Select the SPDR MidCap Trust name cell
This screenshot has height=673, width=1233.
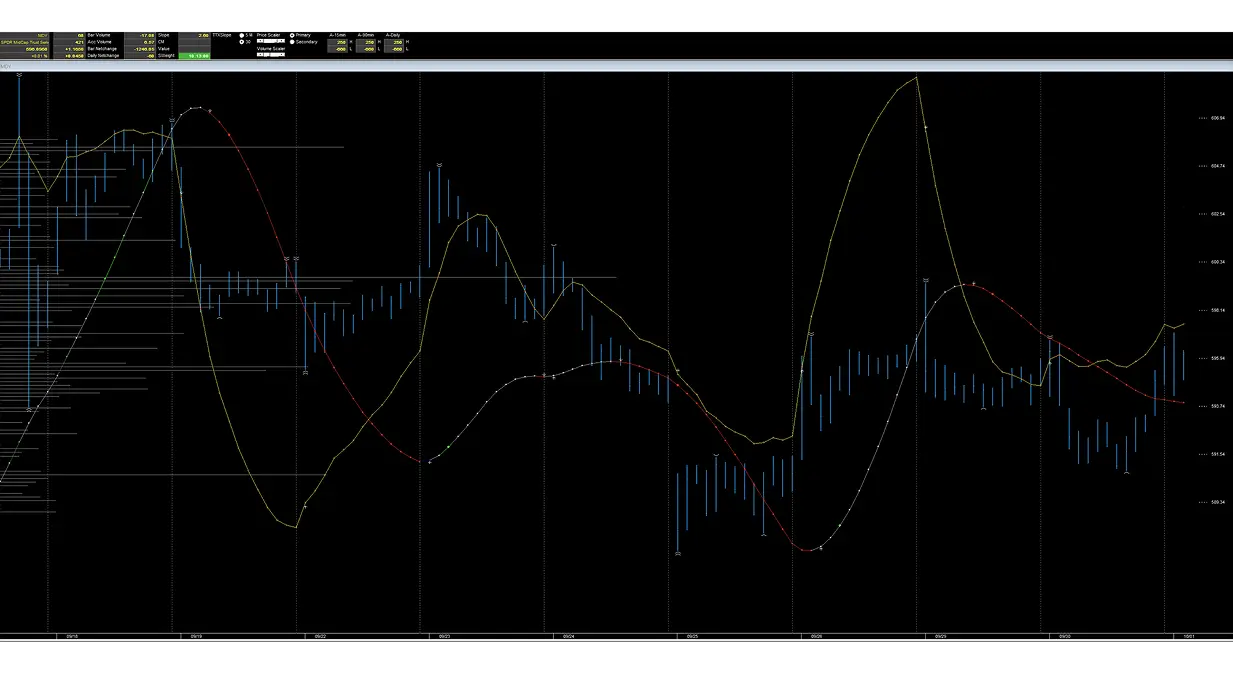click(24, 42)
